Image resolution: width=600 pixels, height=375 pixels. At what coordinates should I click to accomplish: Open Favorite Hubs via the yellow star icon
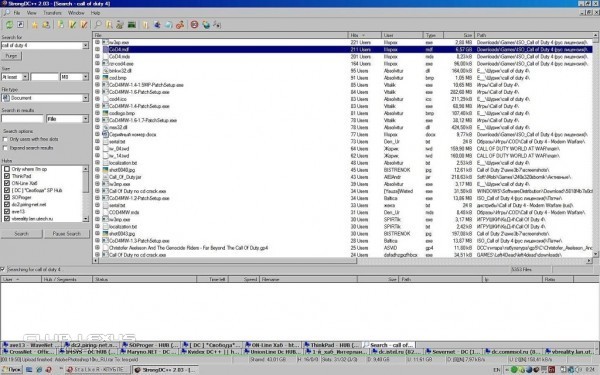(34, 25)
